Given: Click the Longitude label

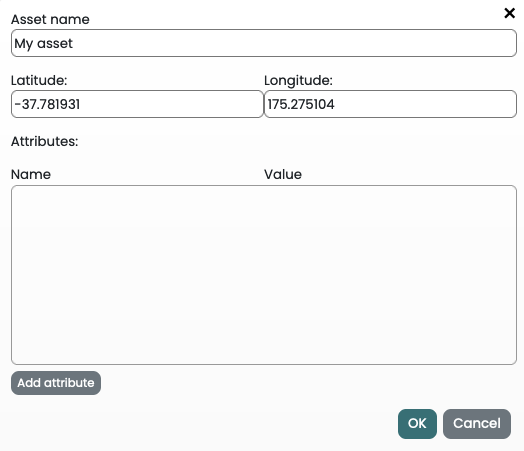Looking at the screenshot, I should [x=298, y=81].
